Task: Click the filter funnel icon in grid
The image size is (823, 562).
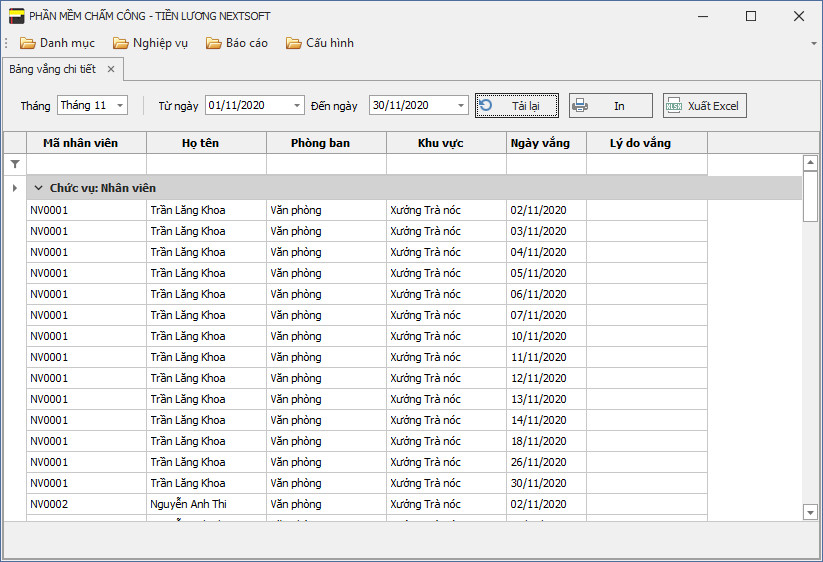Action: click(15, 164)
